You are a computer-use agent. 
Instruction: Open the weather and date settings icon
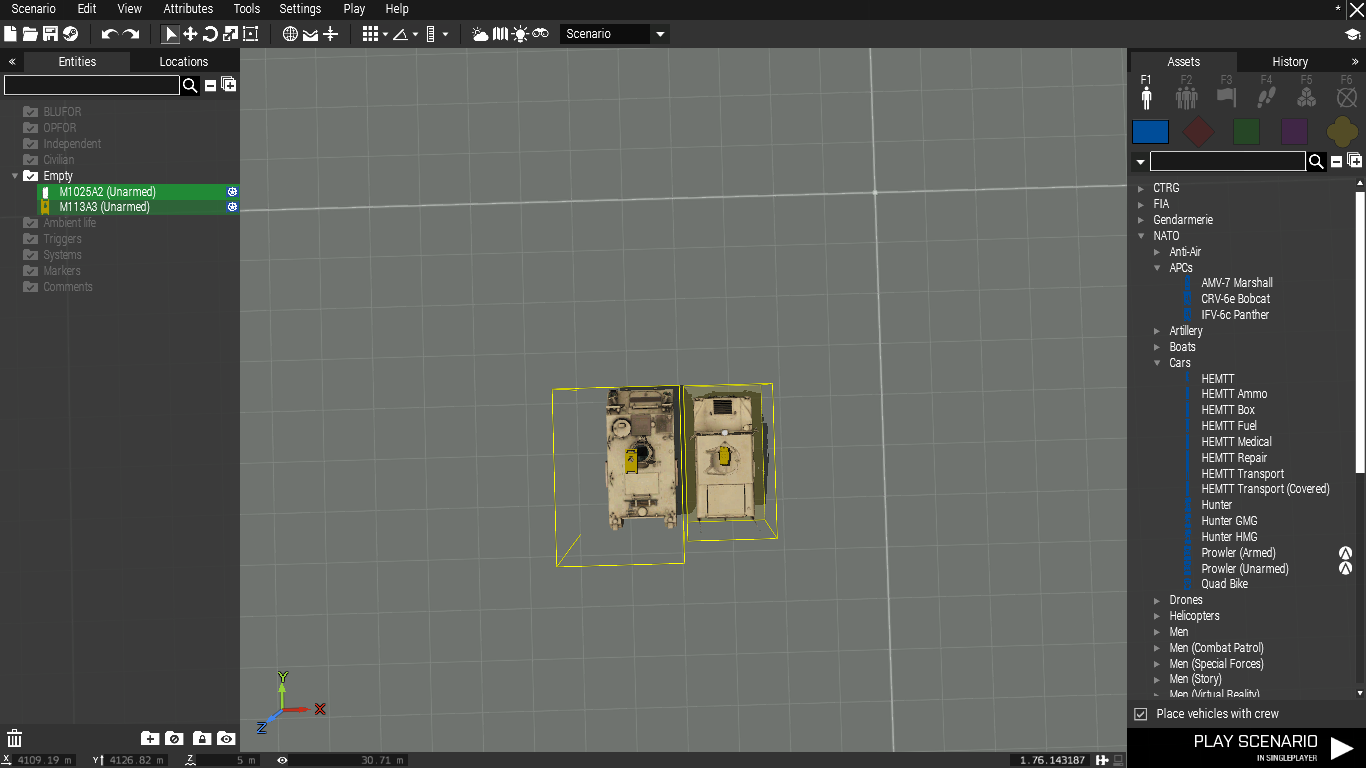click(x=480, y=34)
